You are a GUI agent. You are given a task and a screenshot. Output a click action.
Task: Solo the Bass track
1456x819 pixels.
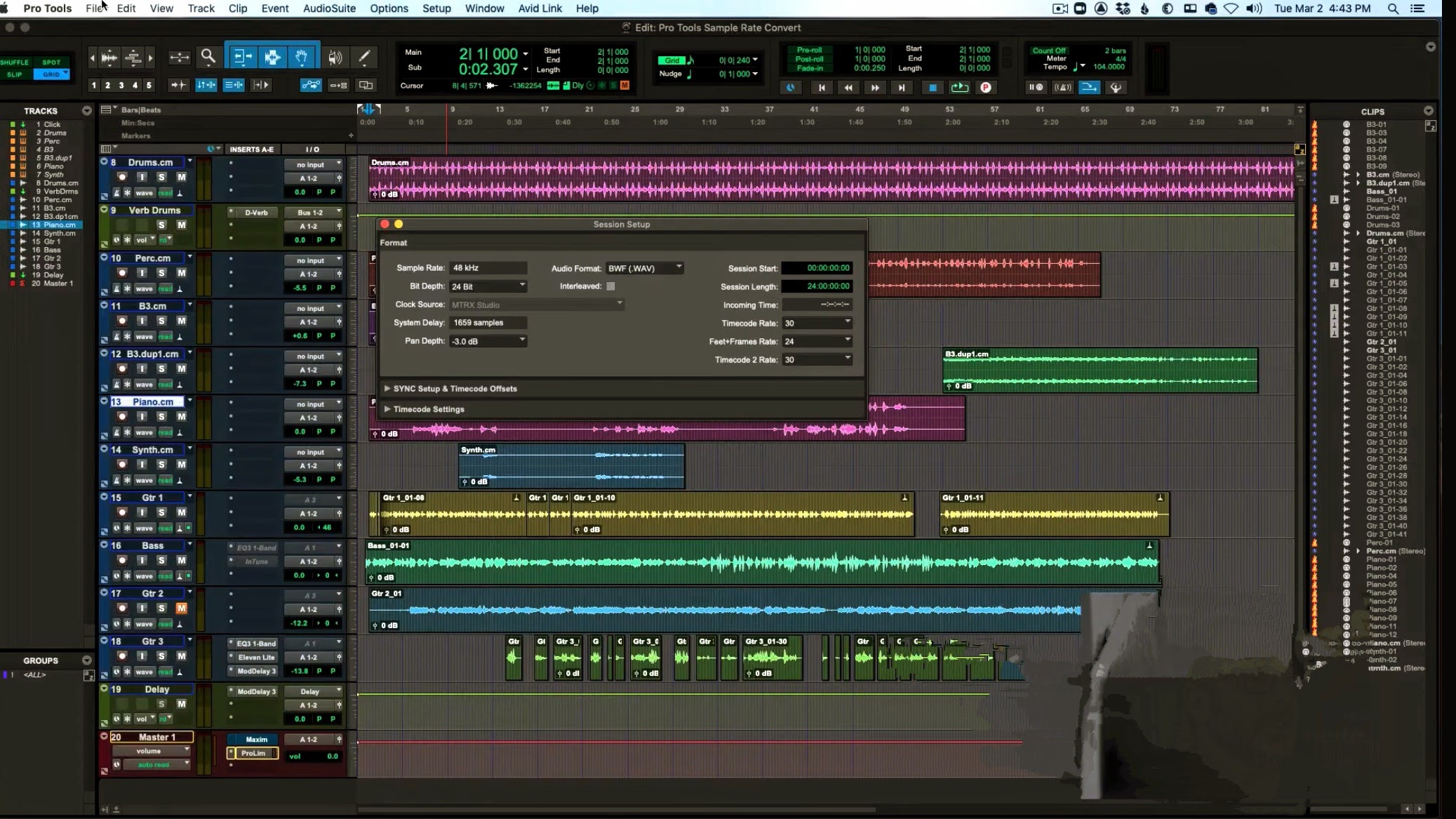pyautogui.click(x=161, y=560)
